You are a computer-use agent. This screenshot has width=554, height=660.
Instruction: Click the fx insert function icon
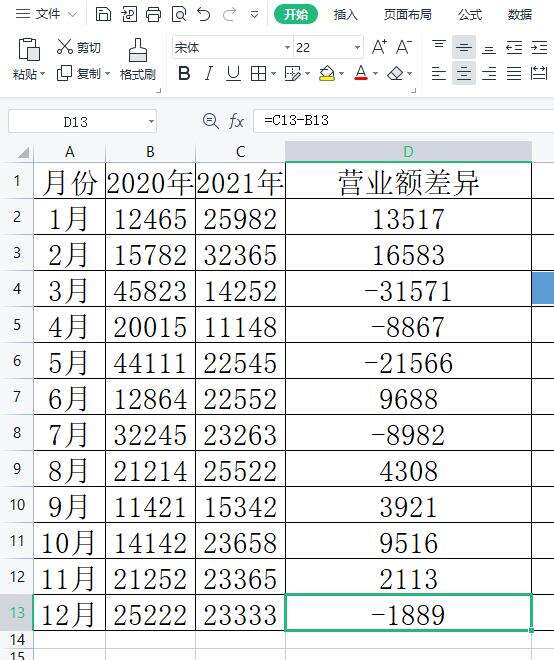click(236, 121)
